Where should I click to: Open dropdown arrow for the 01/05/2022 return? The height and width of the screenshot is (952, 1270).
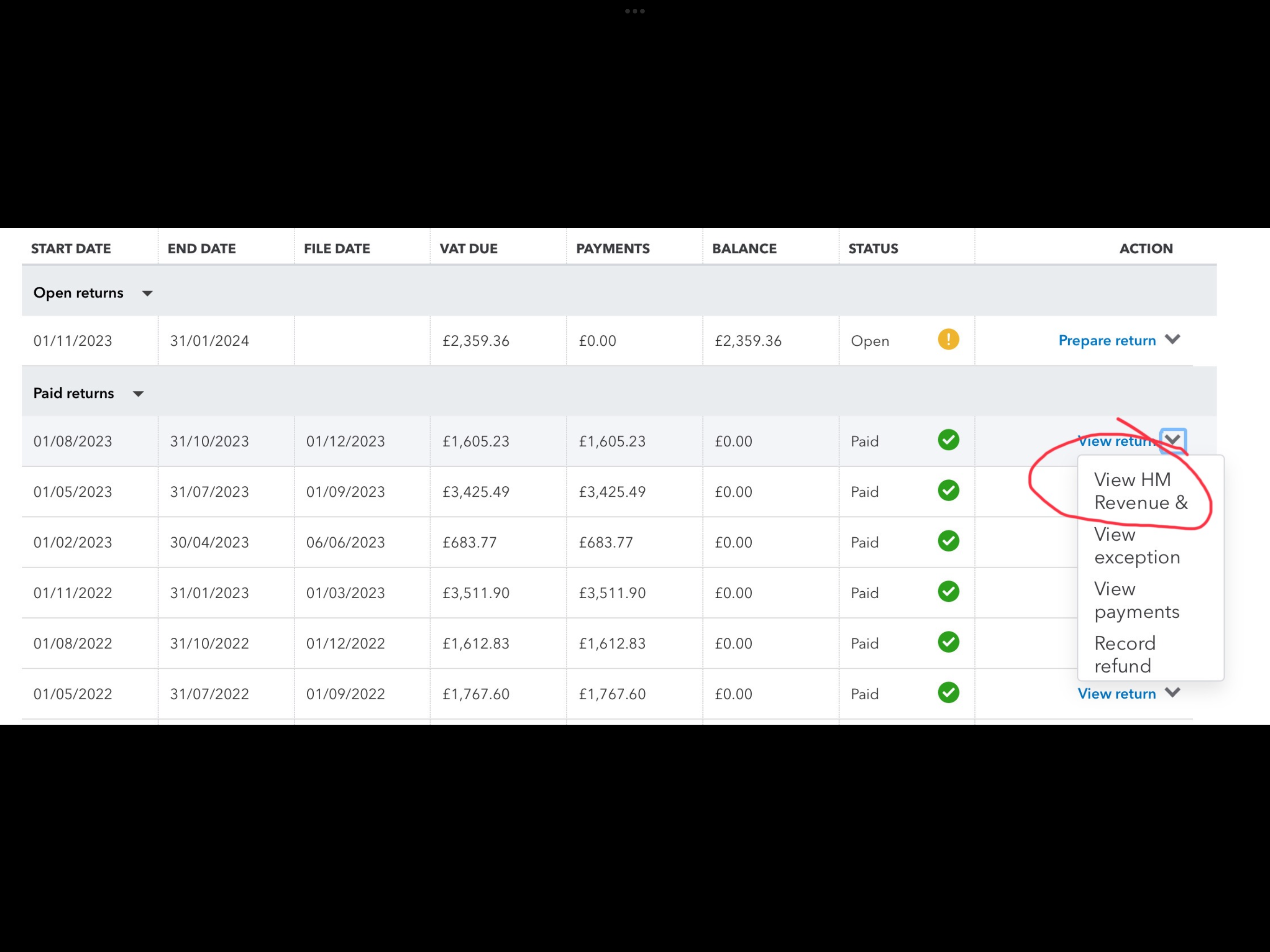tap(1172, 693)
